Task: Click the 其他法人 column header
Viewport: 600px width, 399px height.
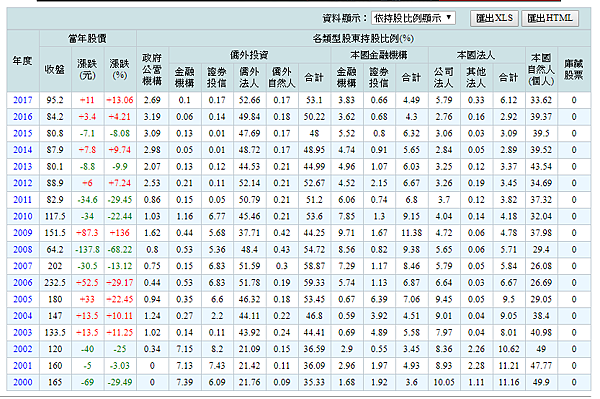Action: [476, 78]
